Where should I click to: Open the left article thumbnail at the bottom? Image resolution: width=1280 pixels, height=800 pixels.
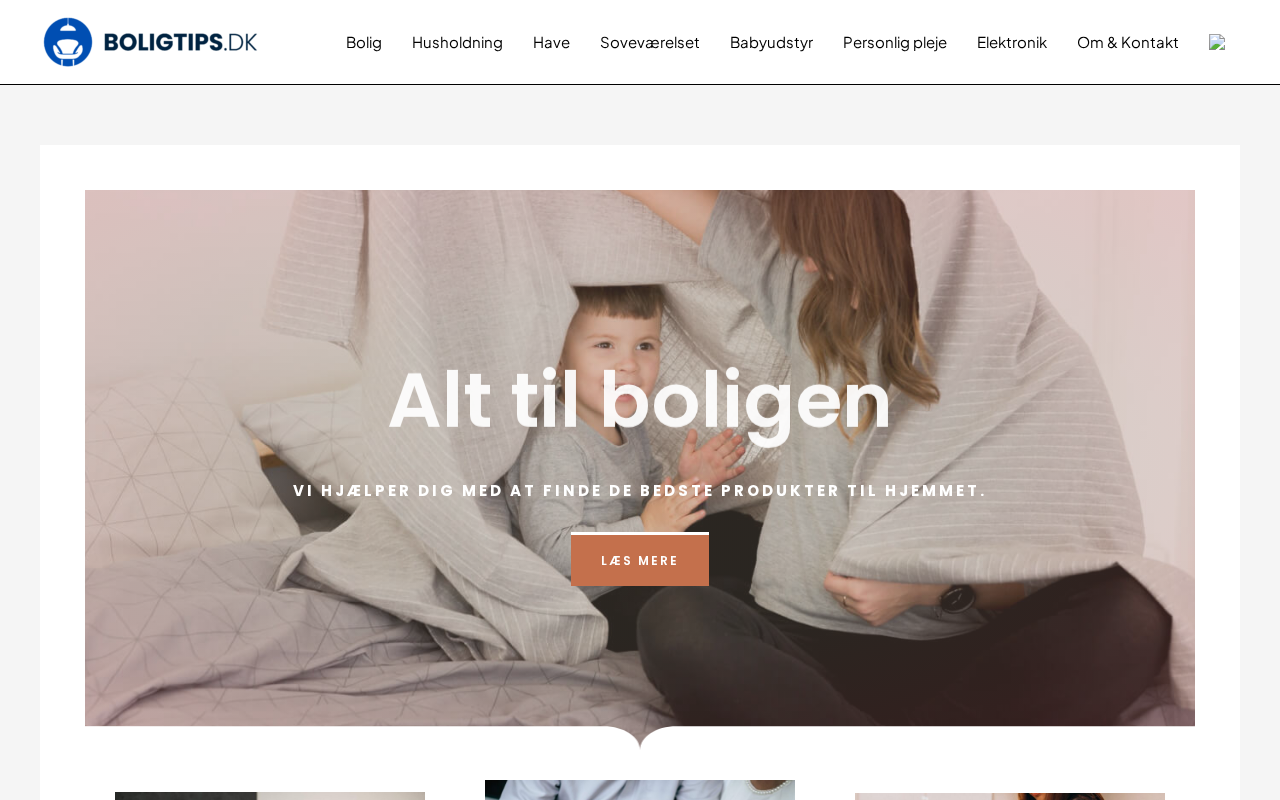point(270,796)
